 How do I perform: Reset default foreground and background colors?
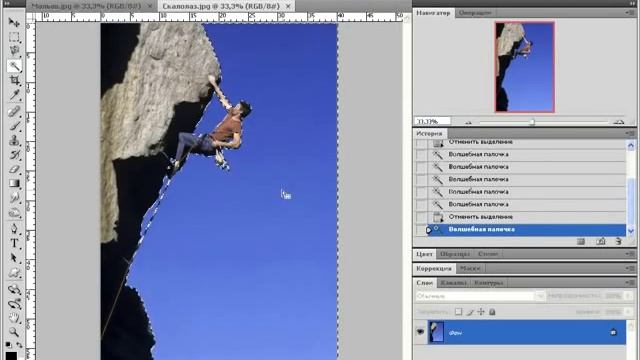click(8, 345)
